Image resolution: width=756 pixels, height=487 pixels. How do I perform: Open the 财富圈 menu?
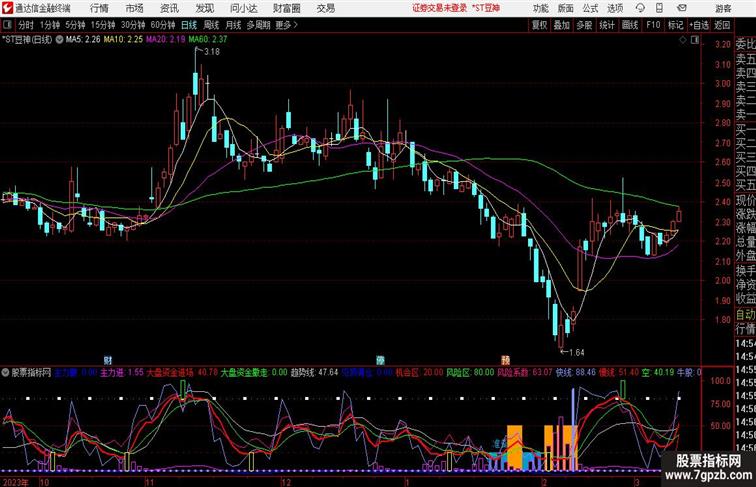click(x=287, y=8)
